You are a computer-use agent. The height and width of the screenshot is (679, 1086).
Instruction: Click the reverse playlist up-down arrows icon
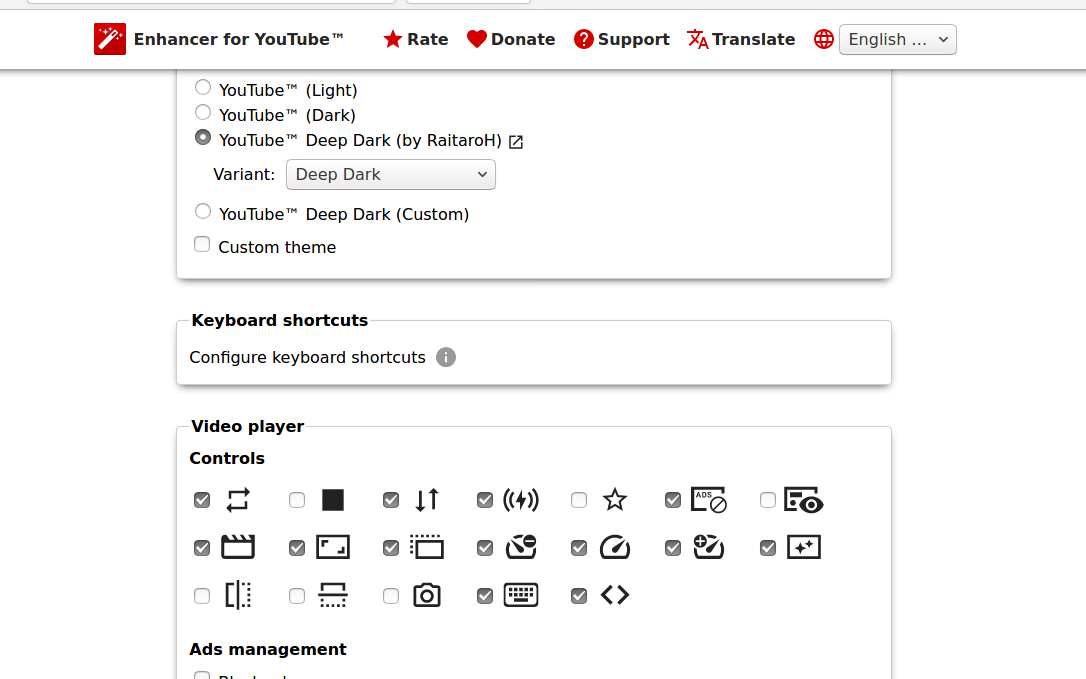tap(427, 500)
